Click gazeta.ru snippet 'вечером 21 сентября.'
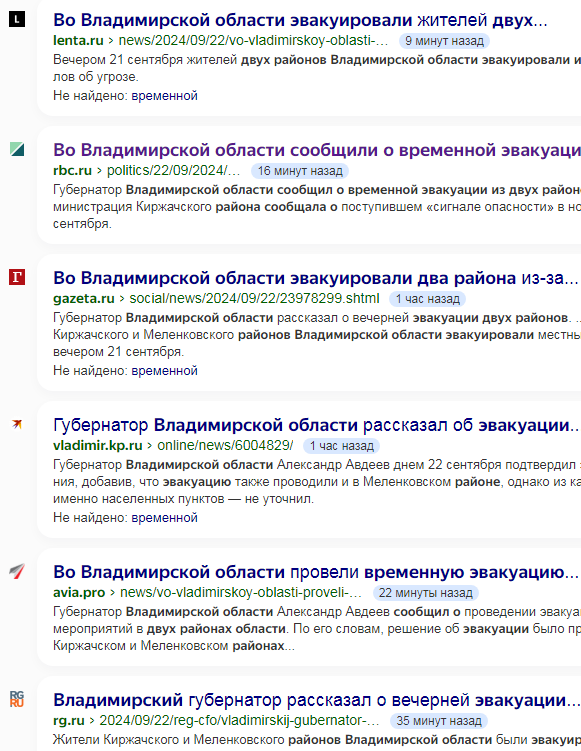Screen dimensions: 581x751 118,352
